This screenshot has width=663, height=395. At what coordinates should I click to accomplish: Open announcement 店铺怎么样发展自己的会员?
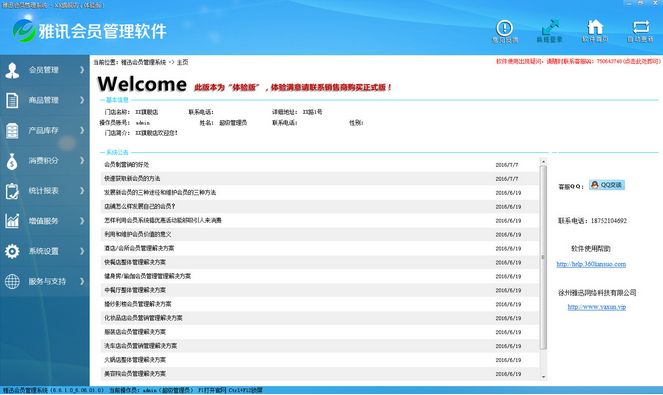[319, 206]
